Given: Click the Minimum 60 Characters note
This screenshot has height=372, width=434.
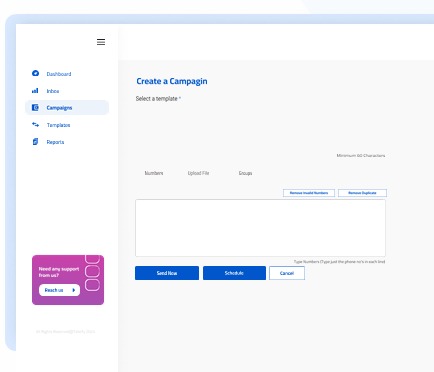Looking at the screenshot, I should (x=361, y=156).
